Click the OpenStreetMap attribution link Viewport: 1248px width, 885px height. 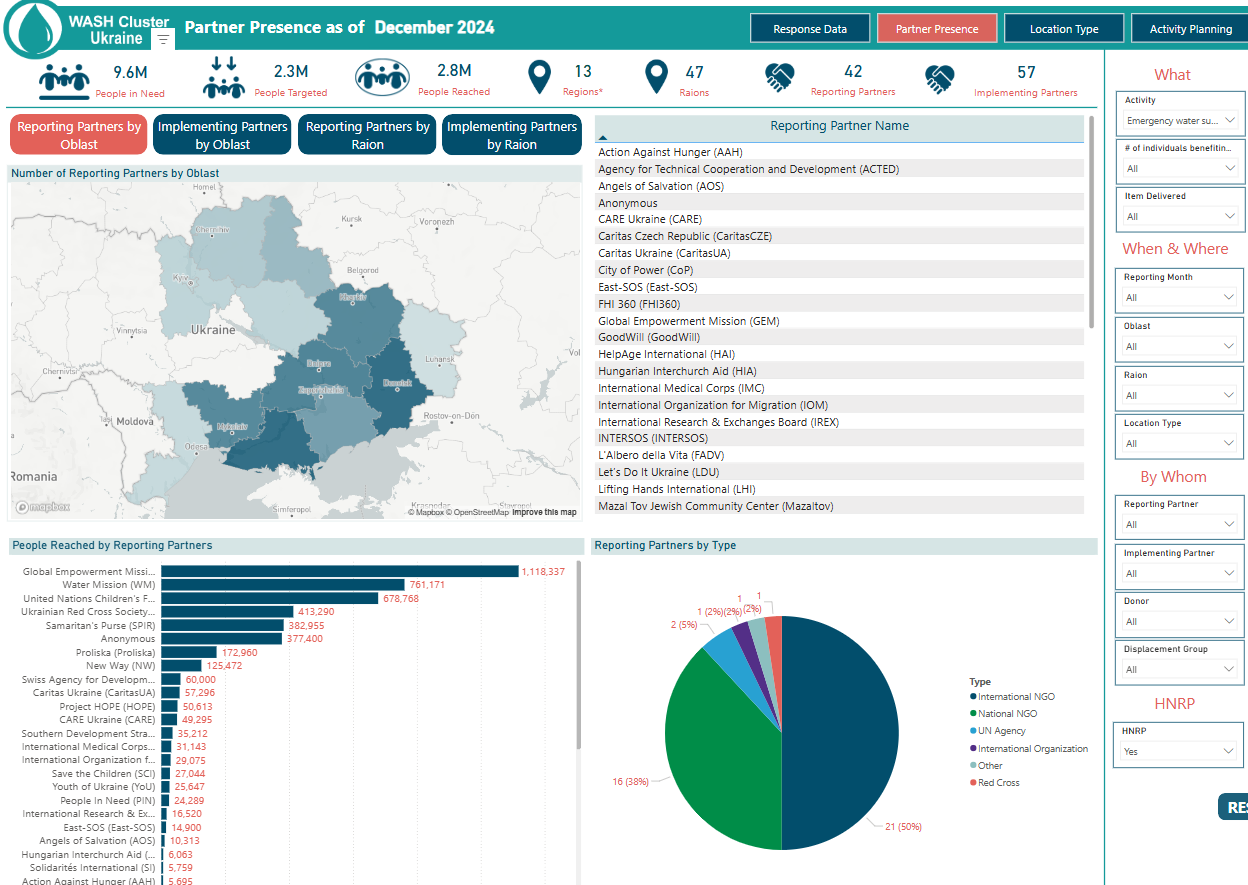[477, 513]
